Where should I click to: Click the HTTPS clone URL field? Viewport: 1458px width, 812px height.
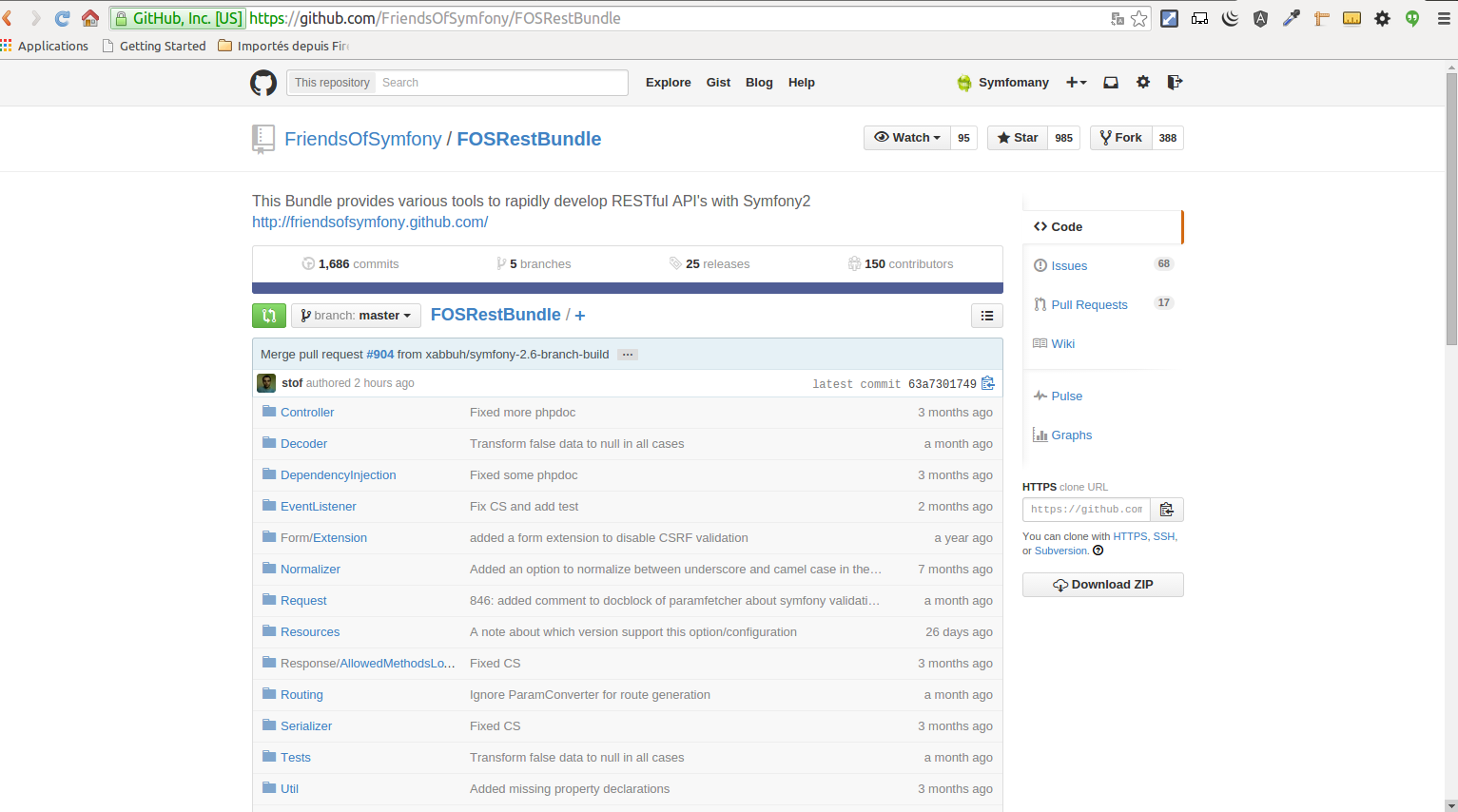[1086, 510]
